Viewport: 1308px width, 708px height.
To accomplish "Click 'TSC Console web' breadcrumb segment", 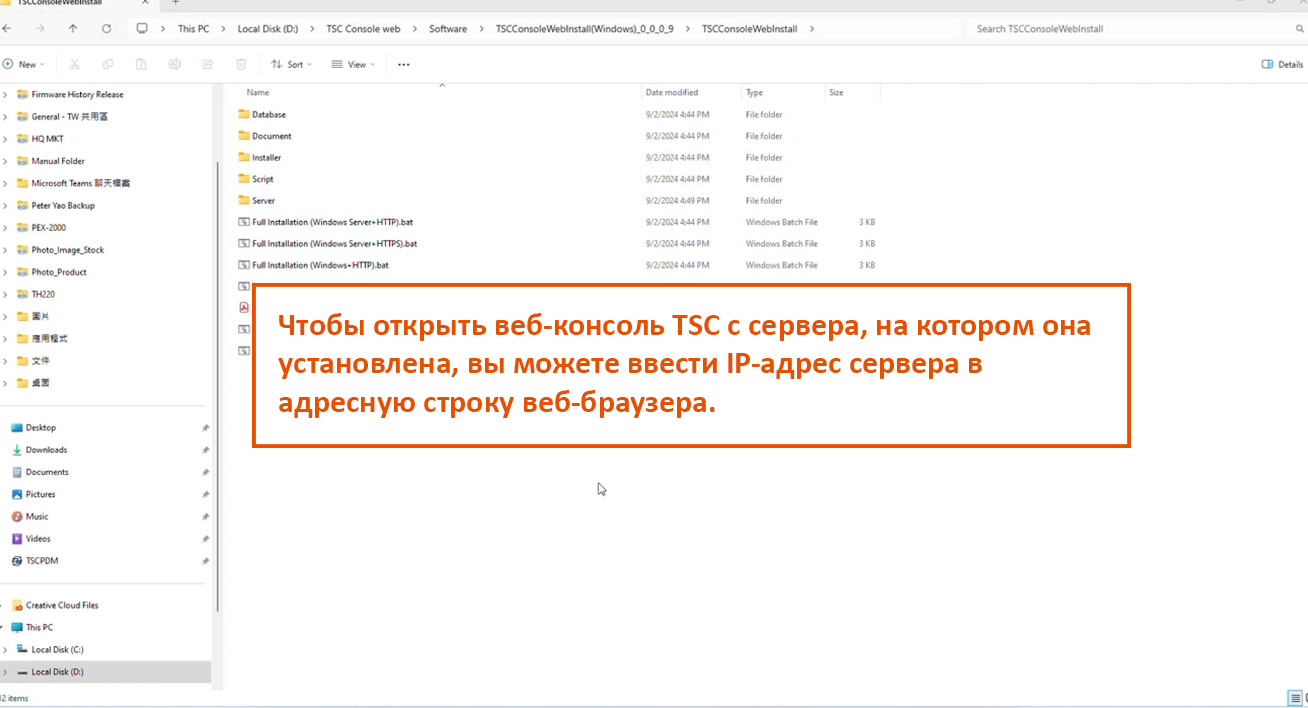I will tap(362, 29).
